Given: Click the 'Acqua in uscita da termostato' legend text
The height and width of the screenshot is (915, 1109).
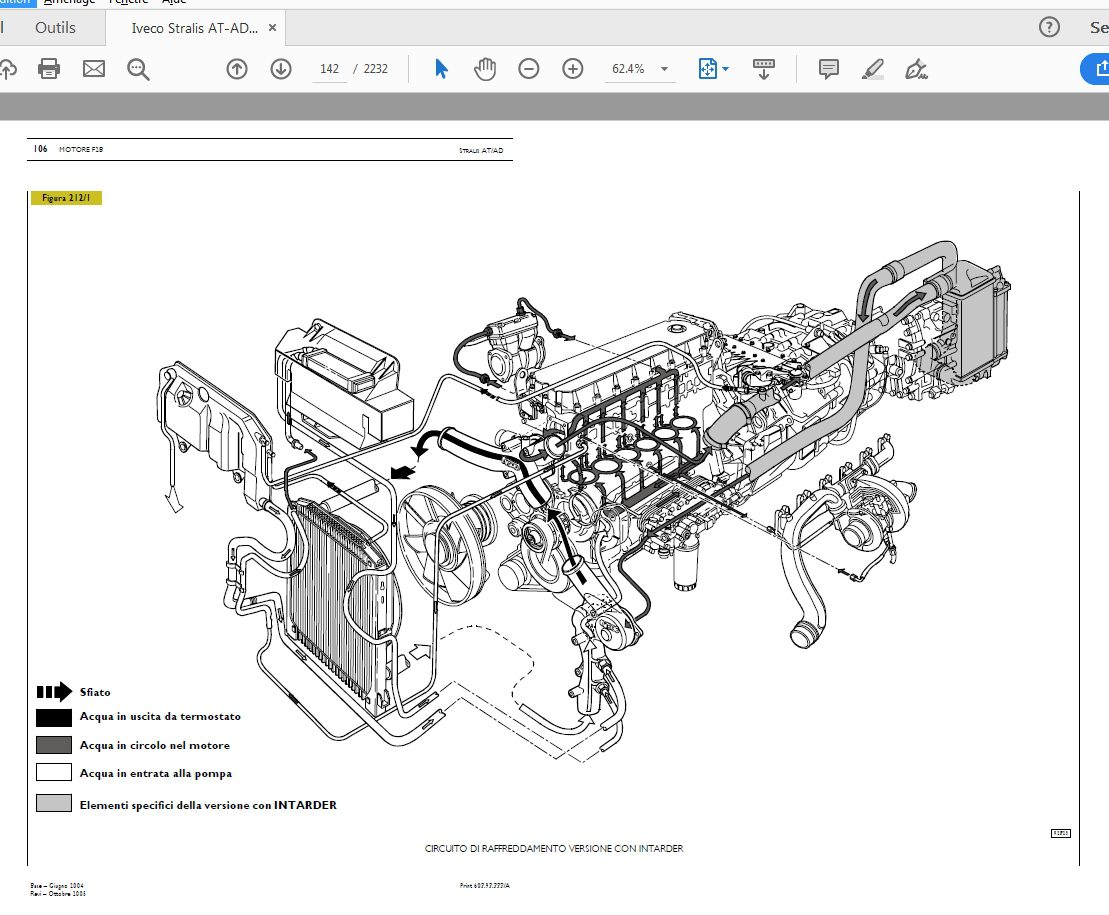Looking at the screenshot, I should [x=160, y=716].
